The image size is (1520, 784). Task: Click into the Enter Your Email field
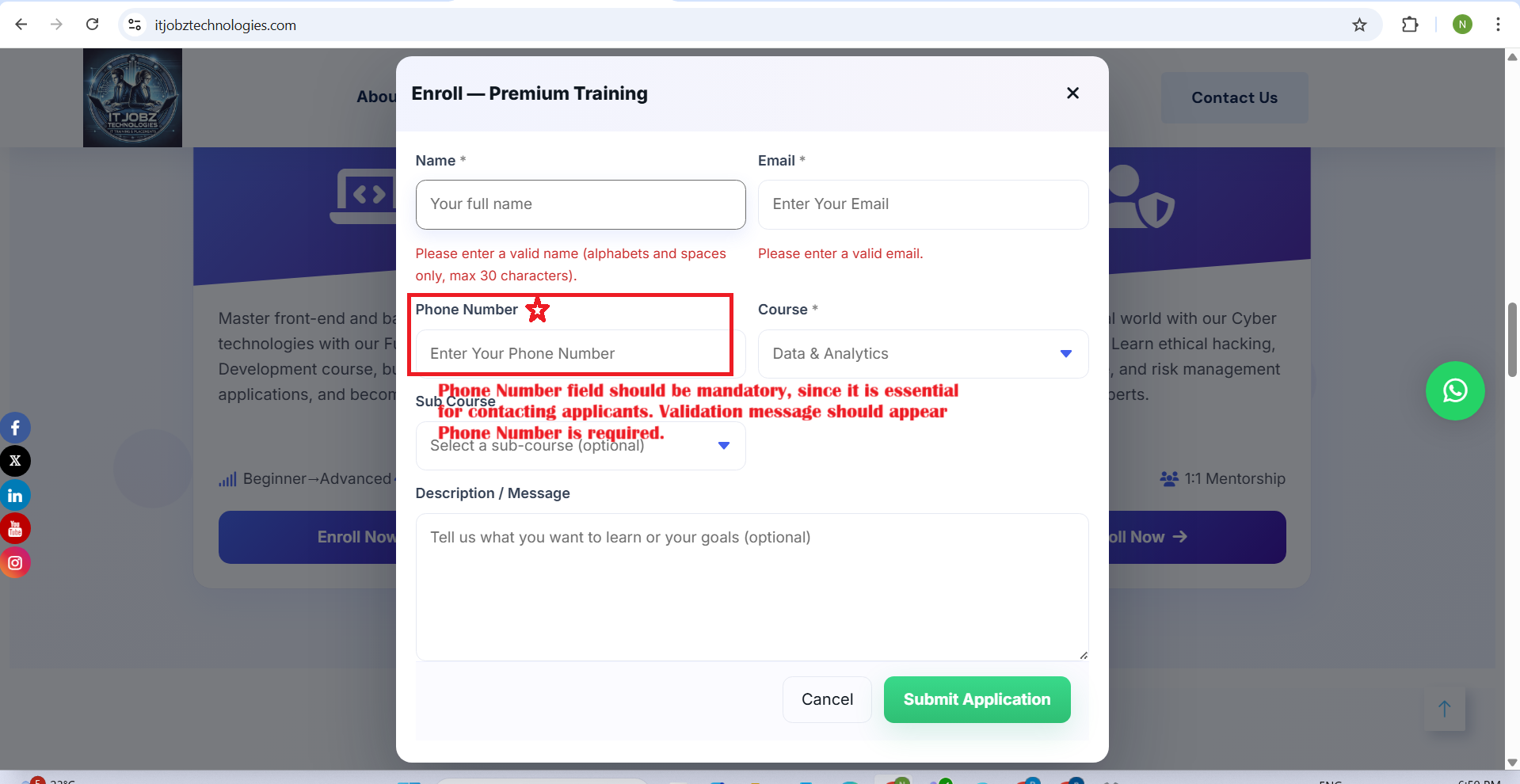(x=923, y=204)
